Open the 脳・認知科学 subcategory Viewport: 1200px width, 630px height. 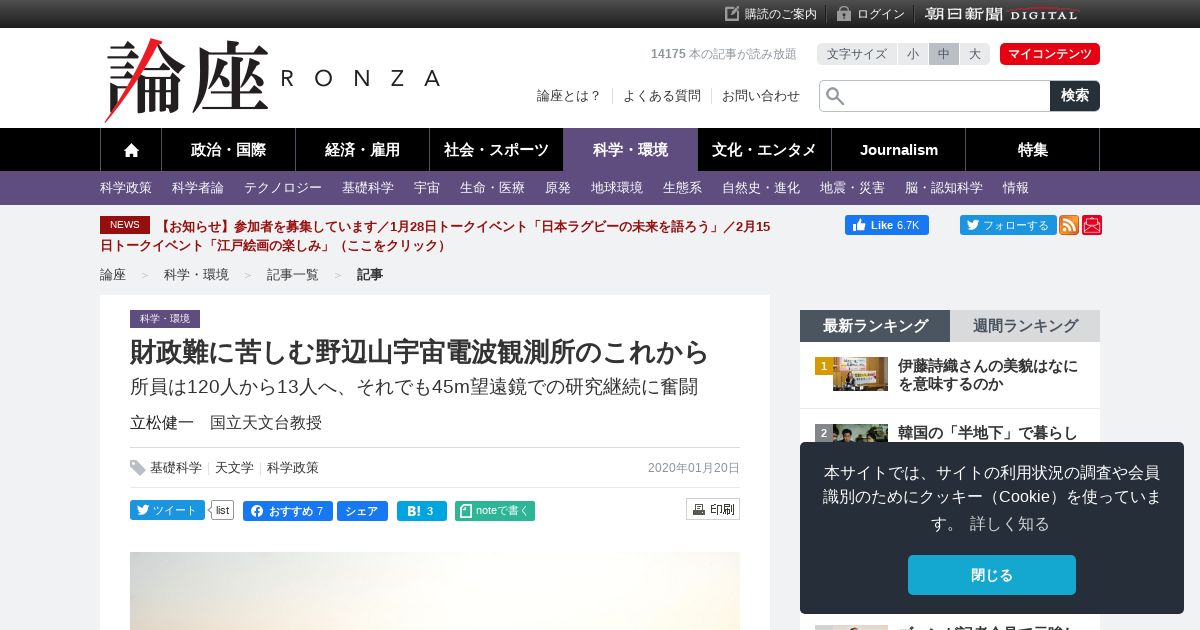click(944, 188)
